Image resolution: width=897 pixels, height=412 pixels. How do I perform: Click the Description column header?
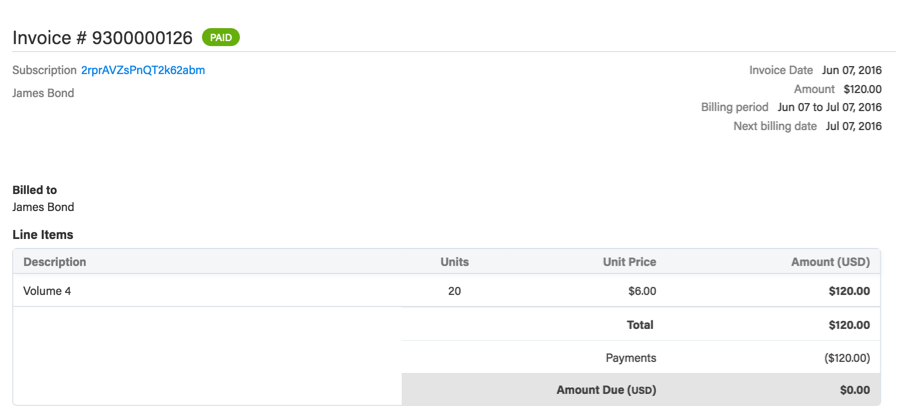[x=55, y=262]
